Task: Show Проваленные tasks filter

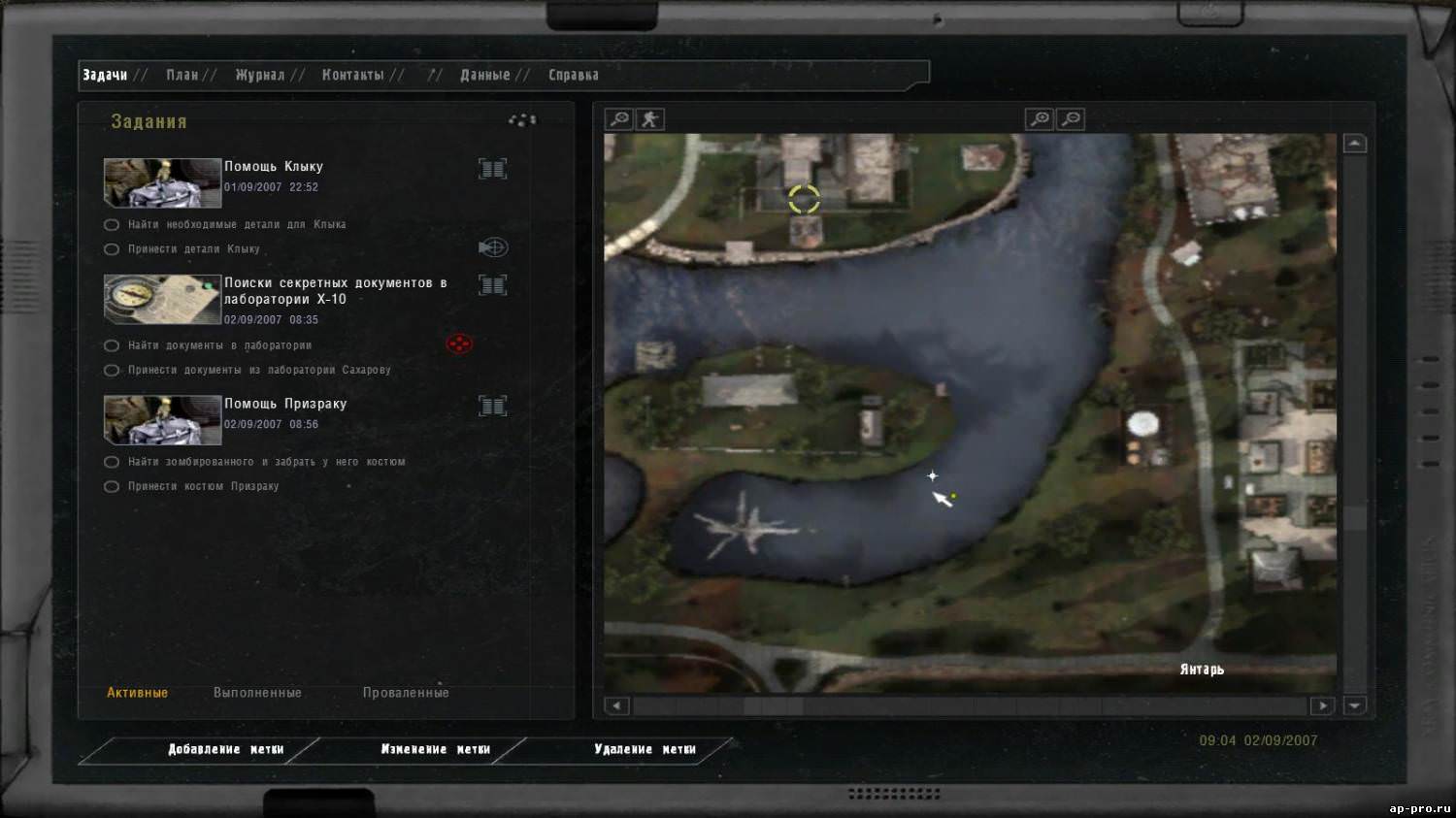Action: click(x=406, y=693)
